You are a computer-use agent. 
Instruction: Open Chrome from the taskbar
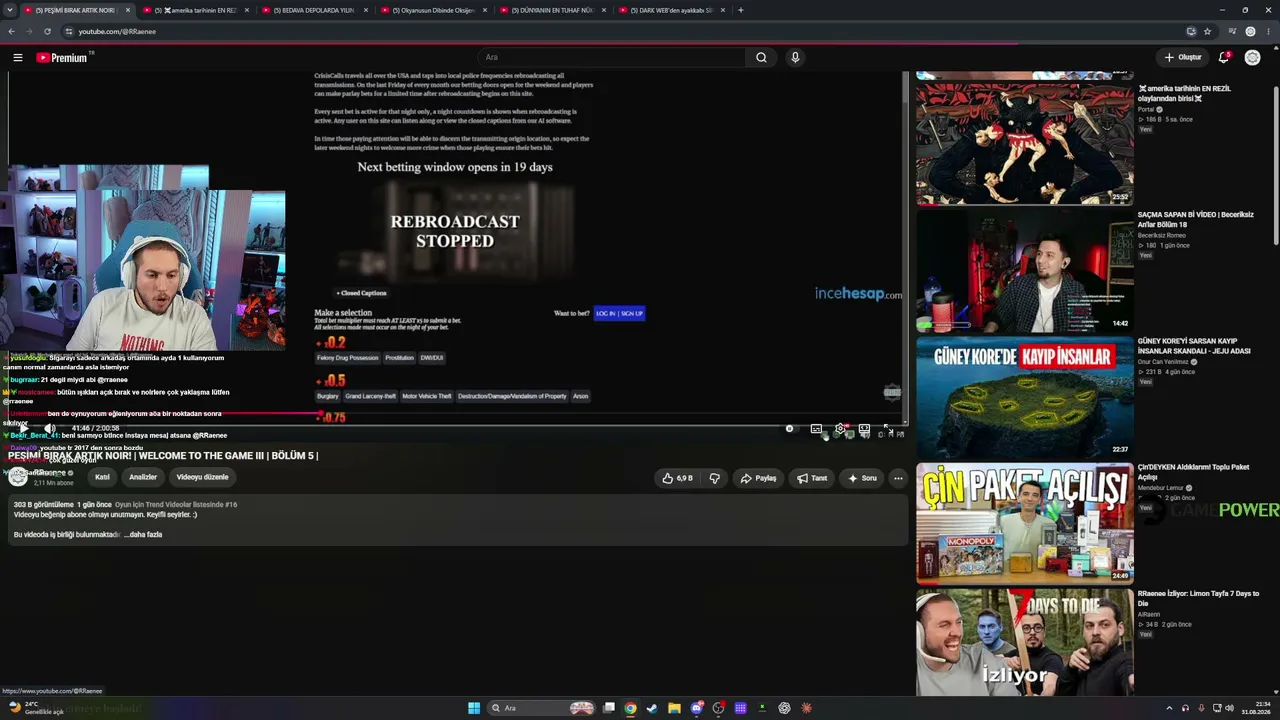[630, 708]
